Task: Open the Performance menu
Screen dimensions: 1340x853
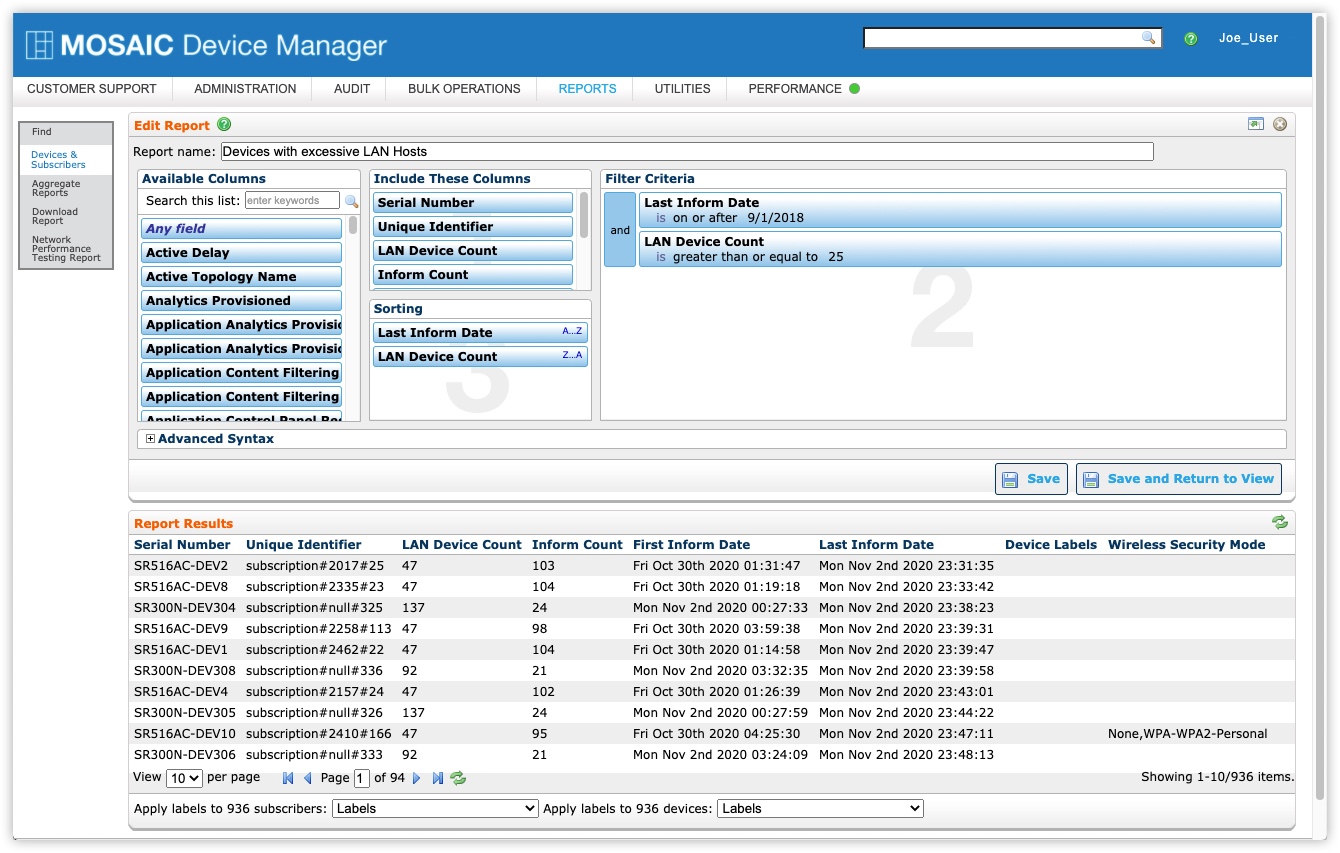Action: (x=795, y=89)
